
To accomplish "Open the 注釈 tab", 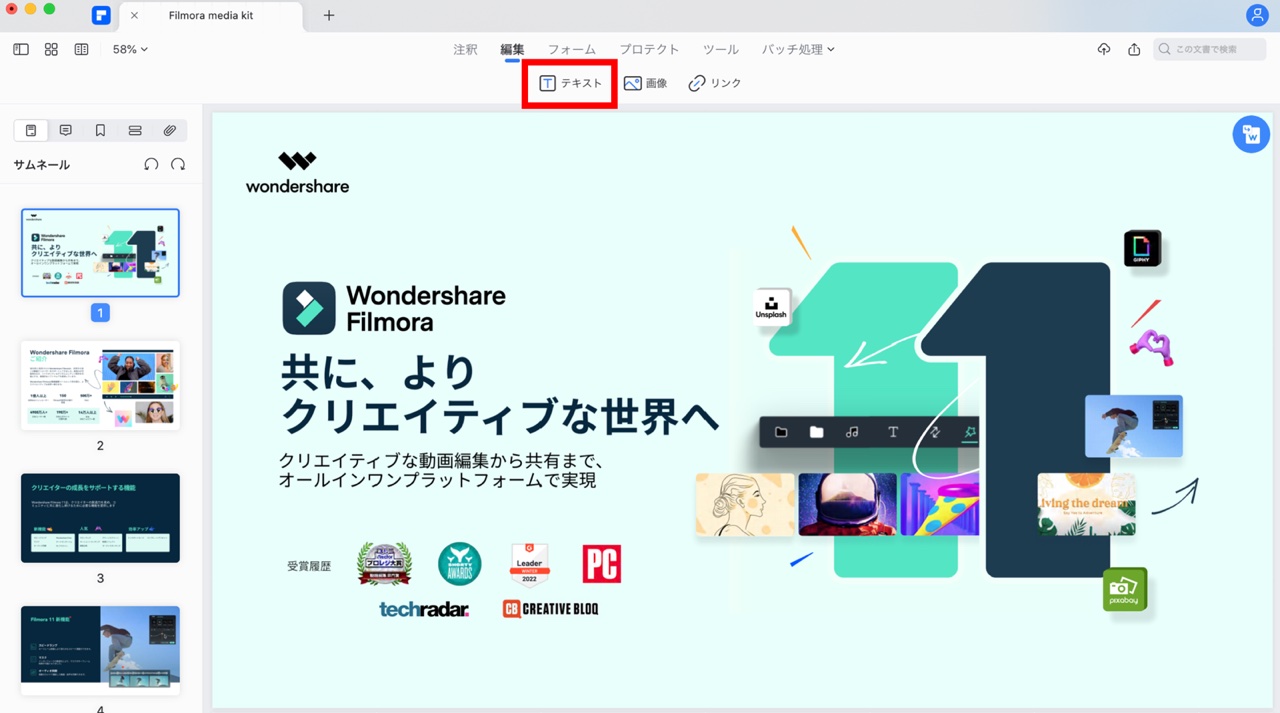I will click(465, 49).
